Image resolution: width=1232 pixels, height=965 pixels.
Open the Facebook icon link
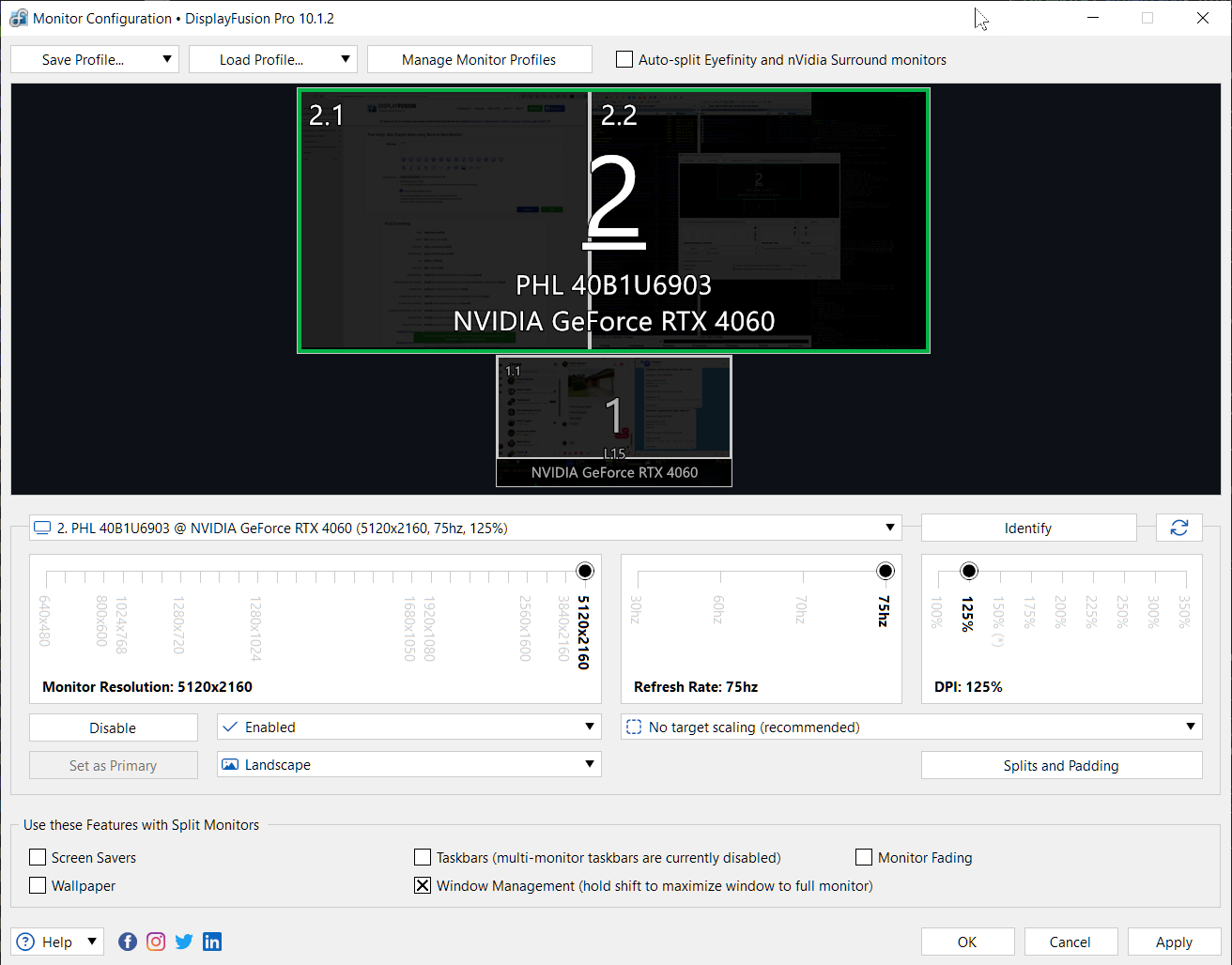(x=128, y=942)
